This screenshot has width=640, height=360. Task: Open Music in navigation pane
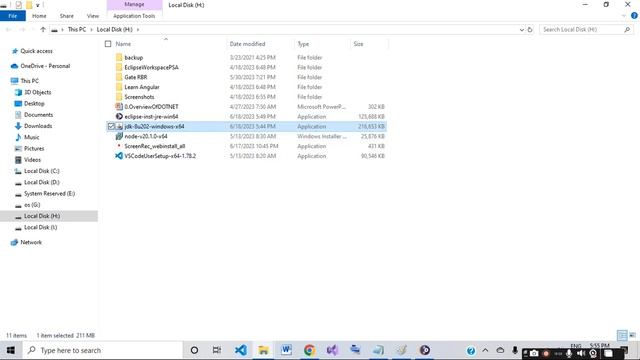point(31,137)
